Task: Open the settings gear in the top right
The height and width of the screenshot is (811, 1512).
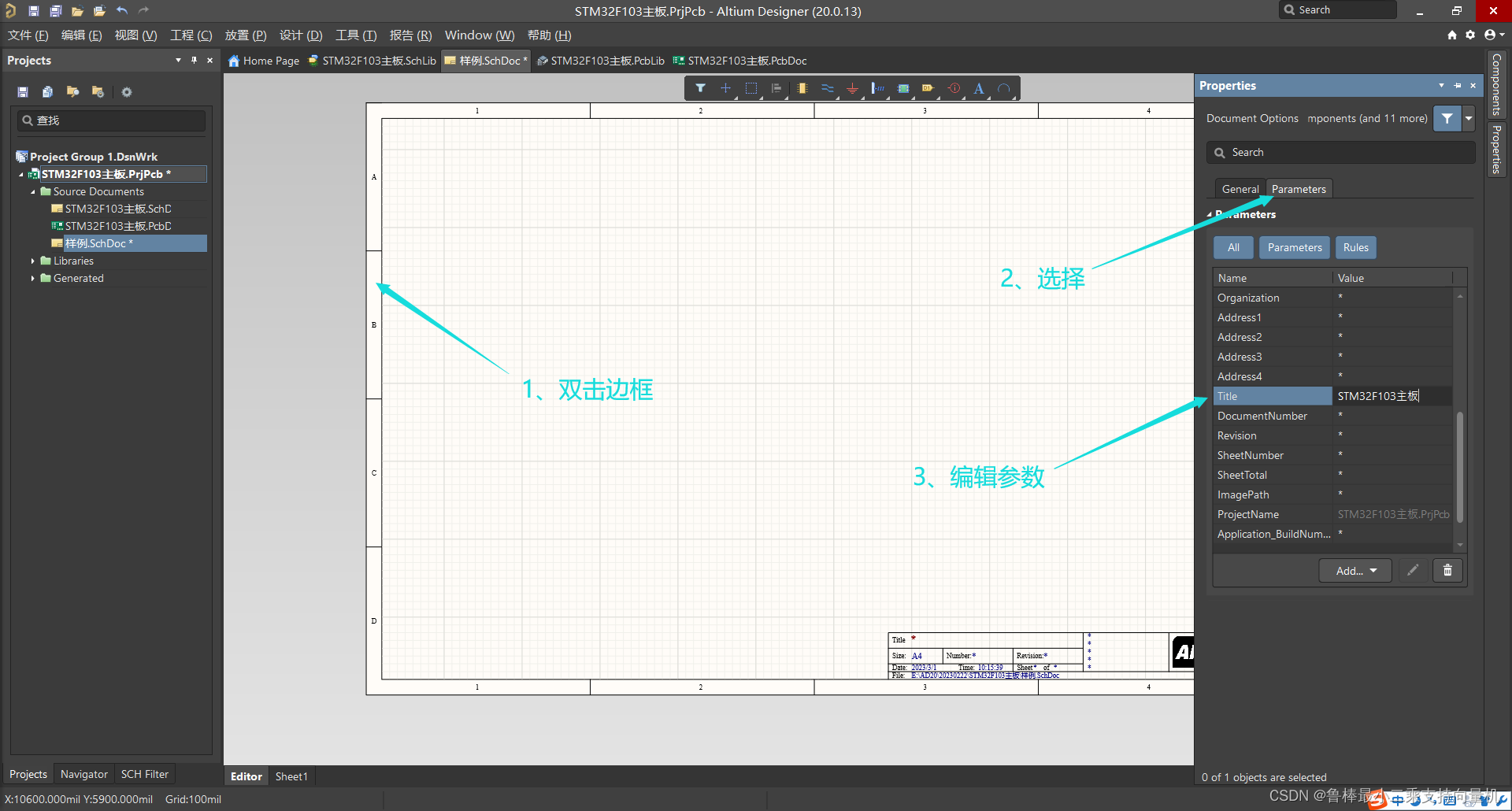Action: pos(1470,35)
